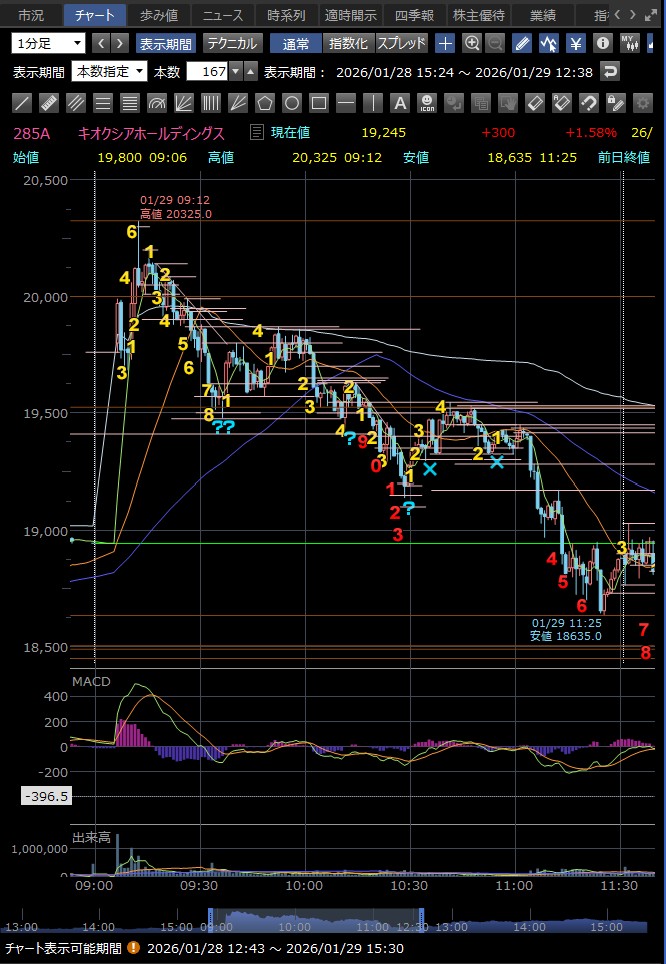Open the 1分足 timeframe dropdown
This screenshot has width=666, height=964.
pyautogui.click(x=49, y=43)
